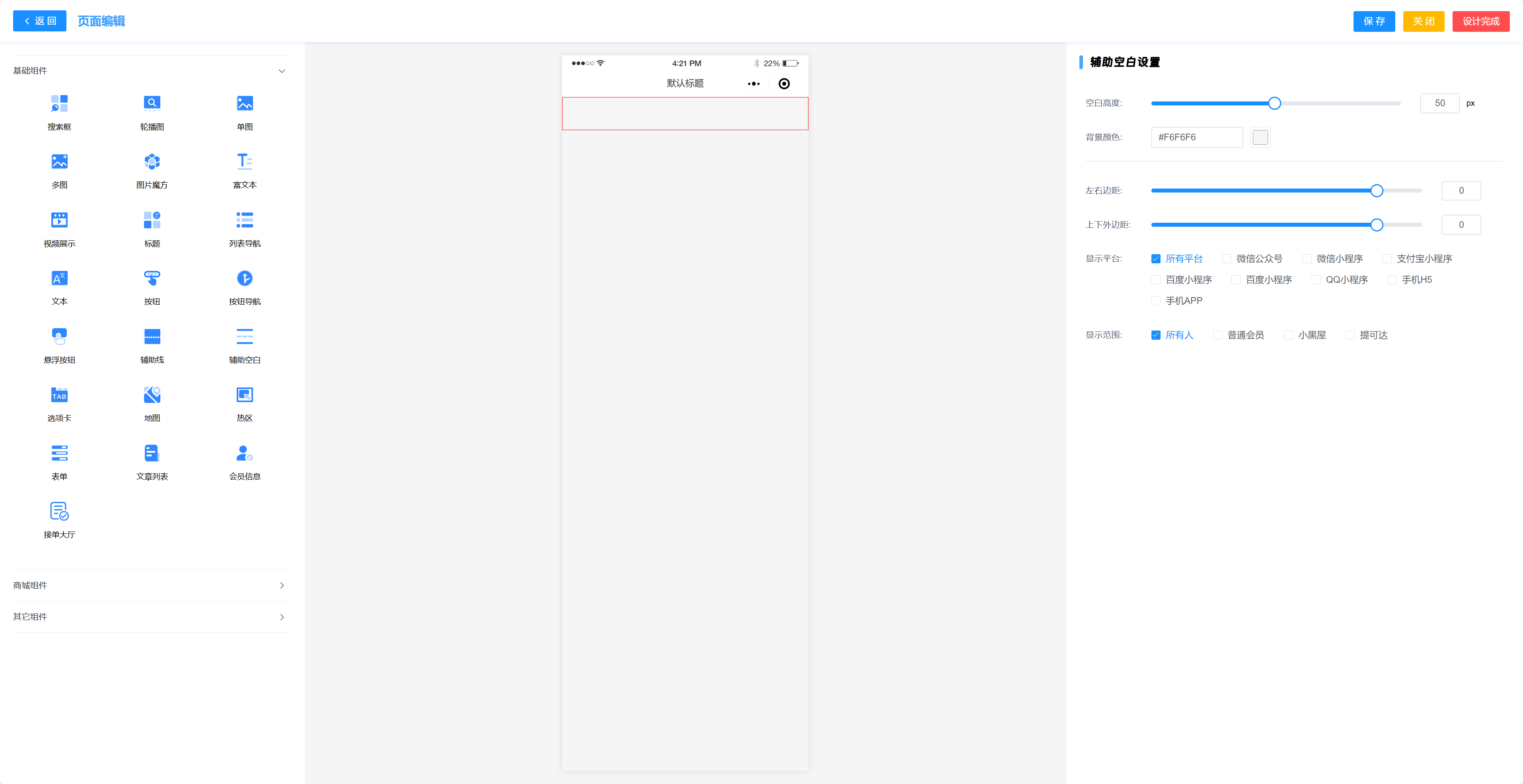Click the 地图 map component icon
The image size is (1523, 784).
tap(152, 395)
